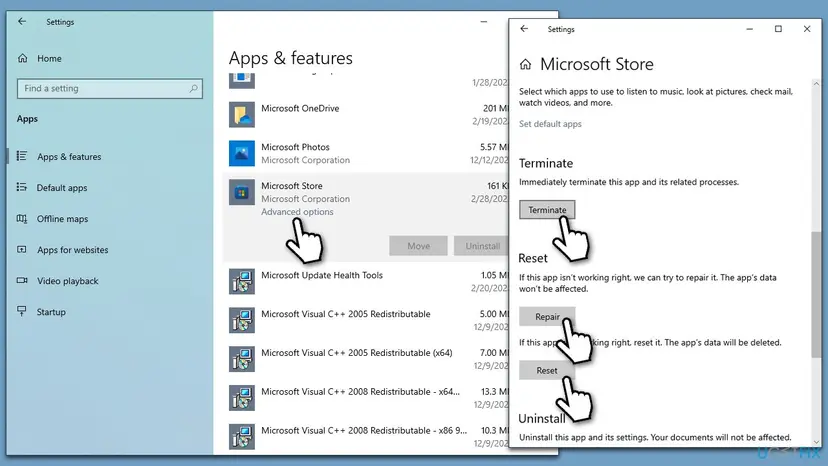Select the Microsoft Photos entry name
Viewport: 828px width, 466px height.
[295, 147]
